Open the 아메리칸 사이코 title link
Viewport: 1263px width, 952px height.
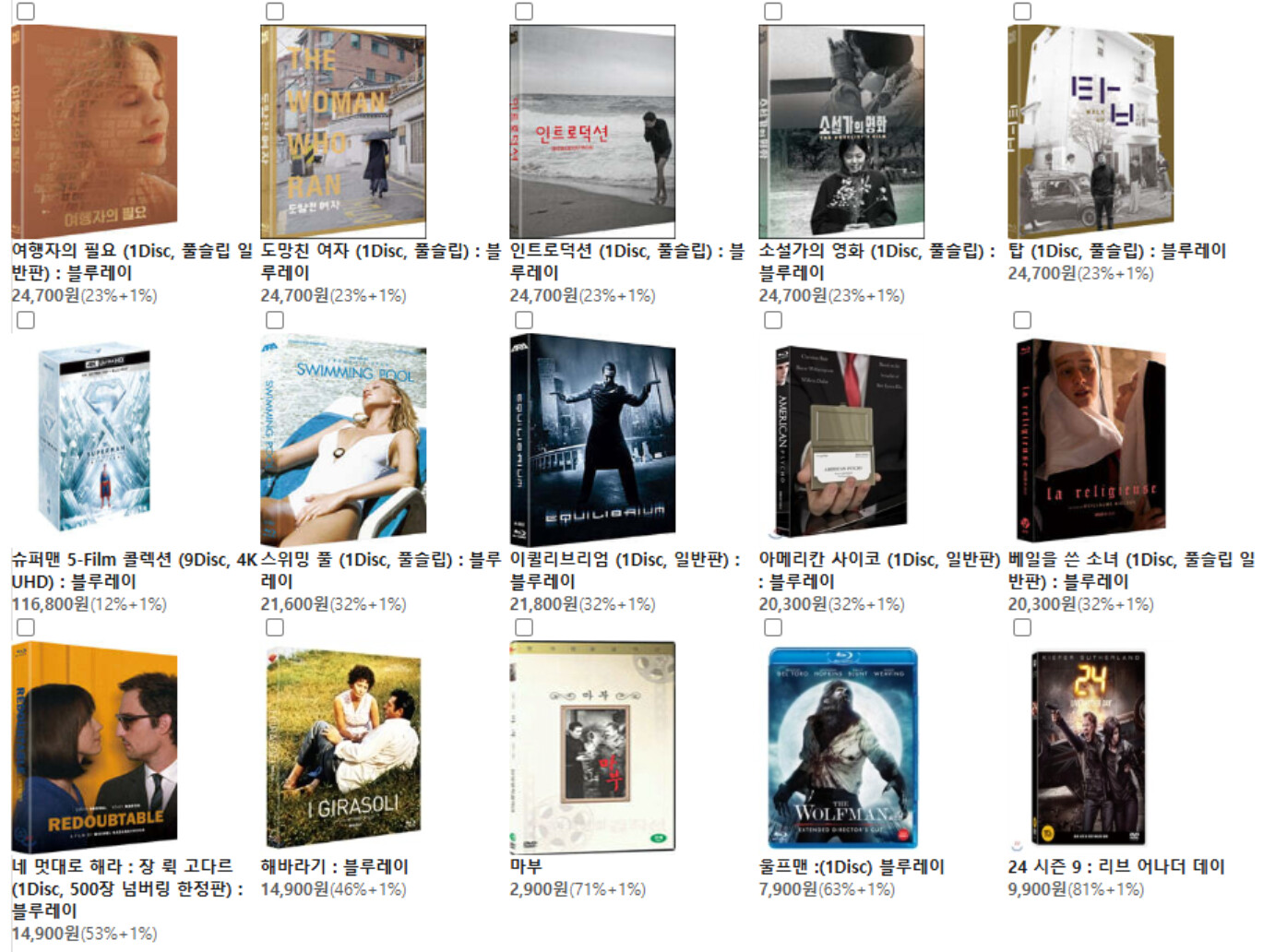click(879, 570)
